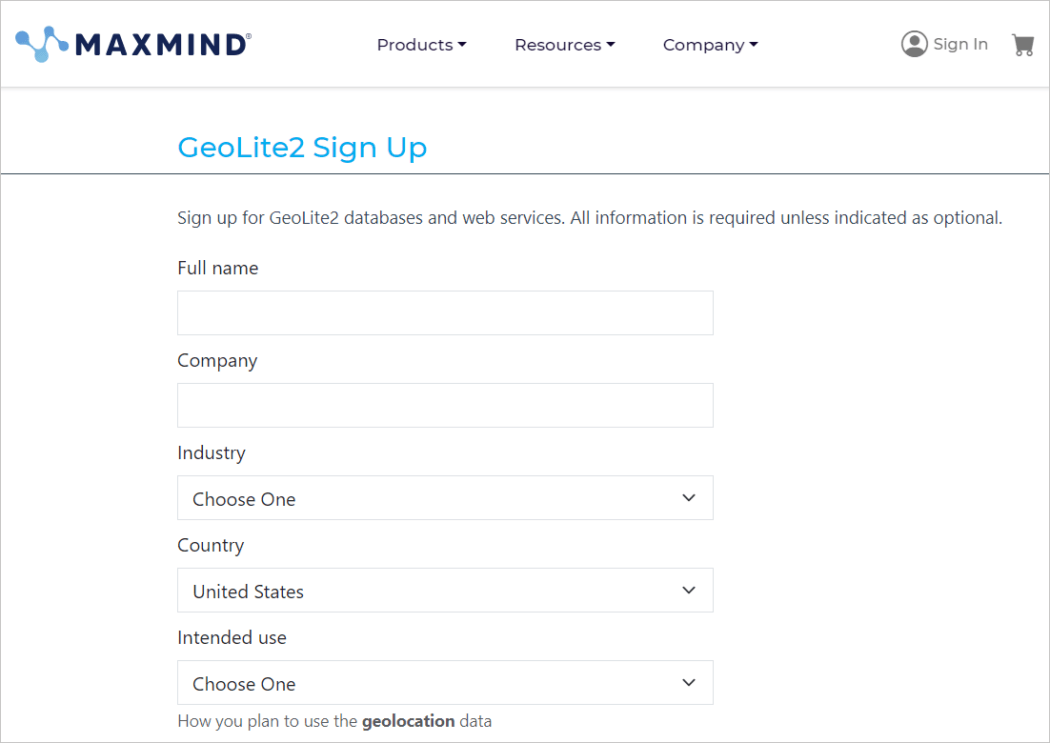Screen dimensions: 1050x743
Task: Click the Sign In avatar icon
Action: pos(913,43)
